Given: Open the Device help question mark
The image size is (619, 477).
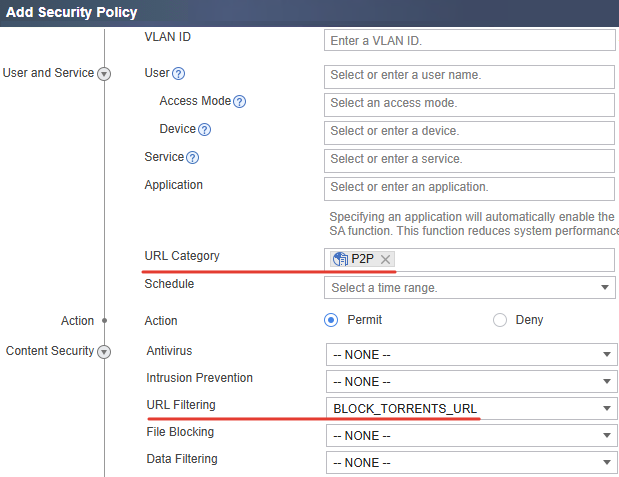Looking at the screenshot, I should (204, 130).
